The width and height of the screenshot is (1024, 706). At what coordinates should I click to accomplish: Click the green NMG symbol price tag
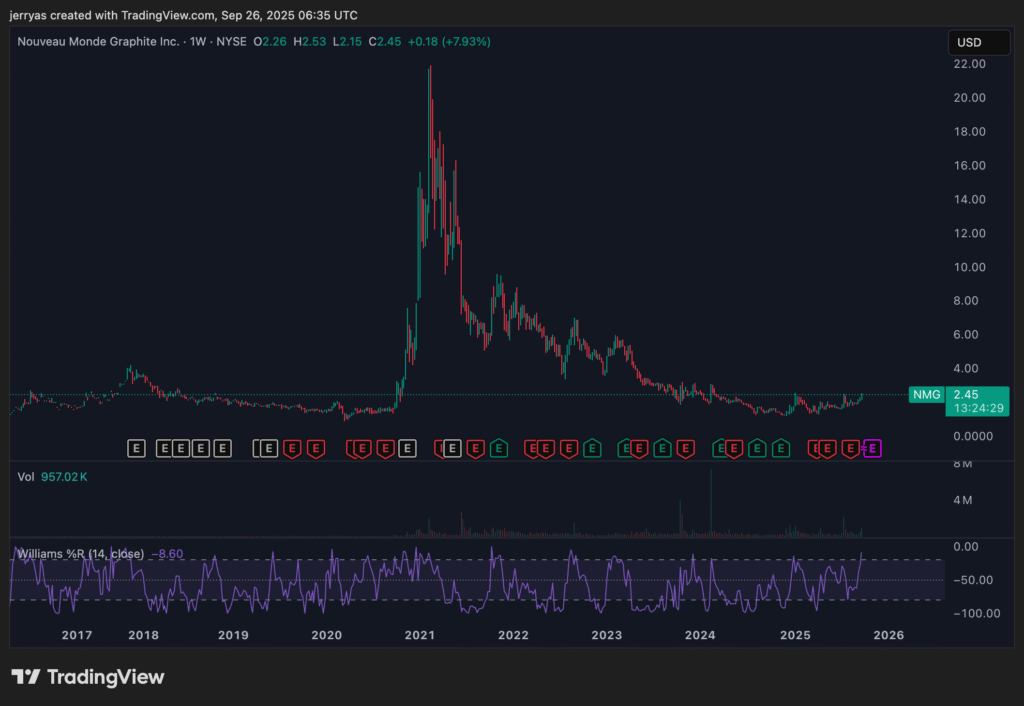point(925,395)
